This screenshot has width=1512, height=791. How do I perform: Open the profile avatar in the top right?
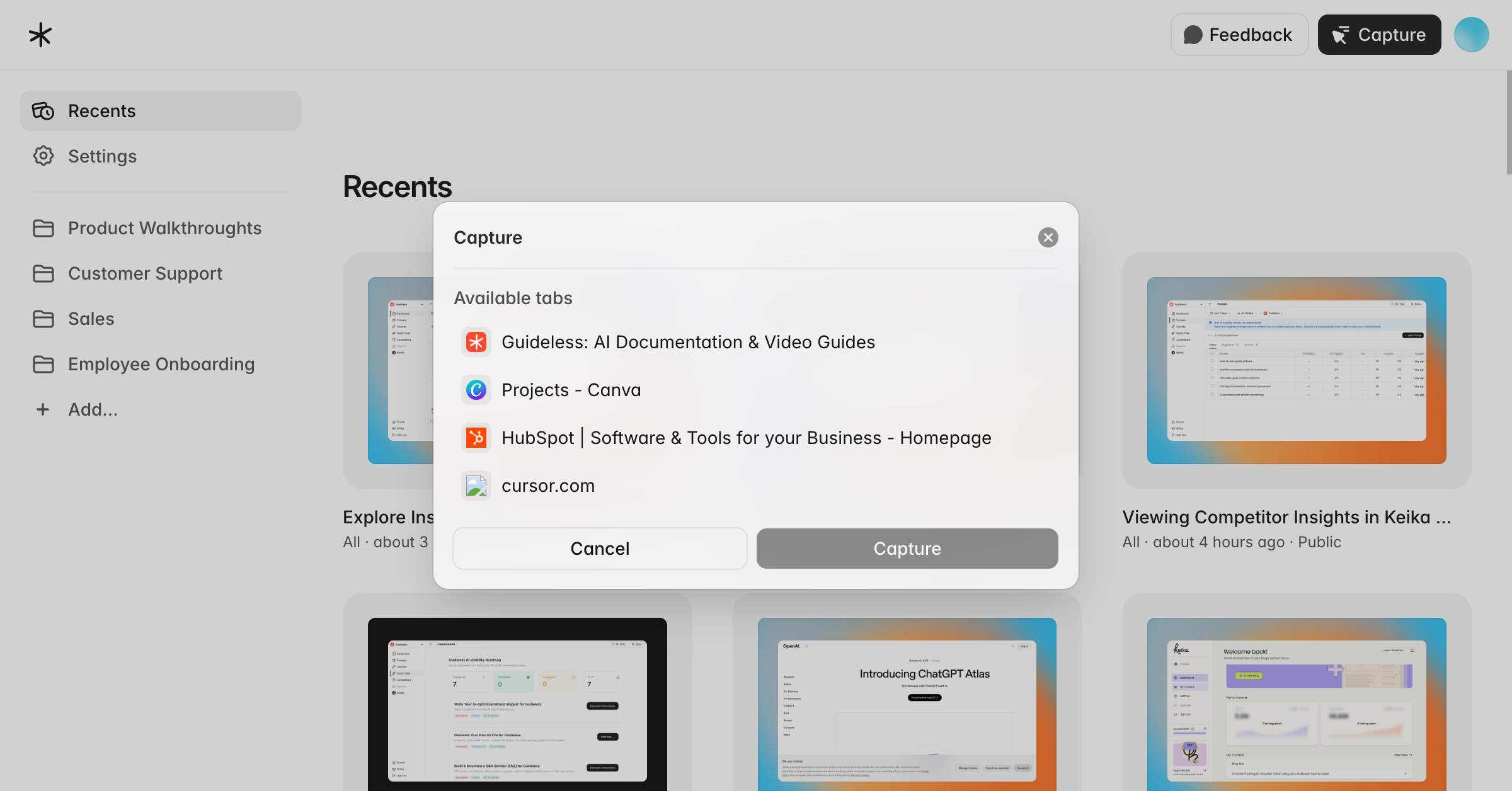(x=1471, y=35)
